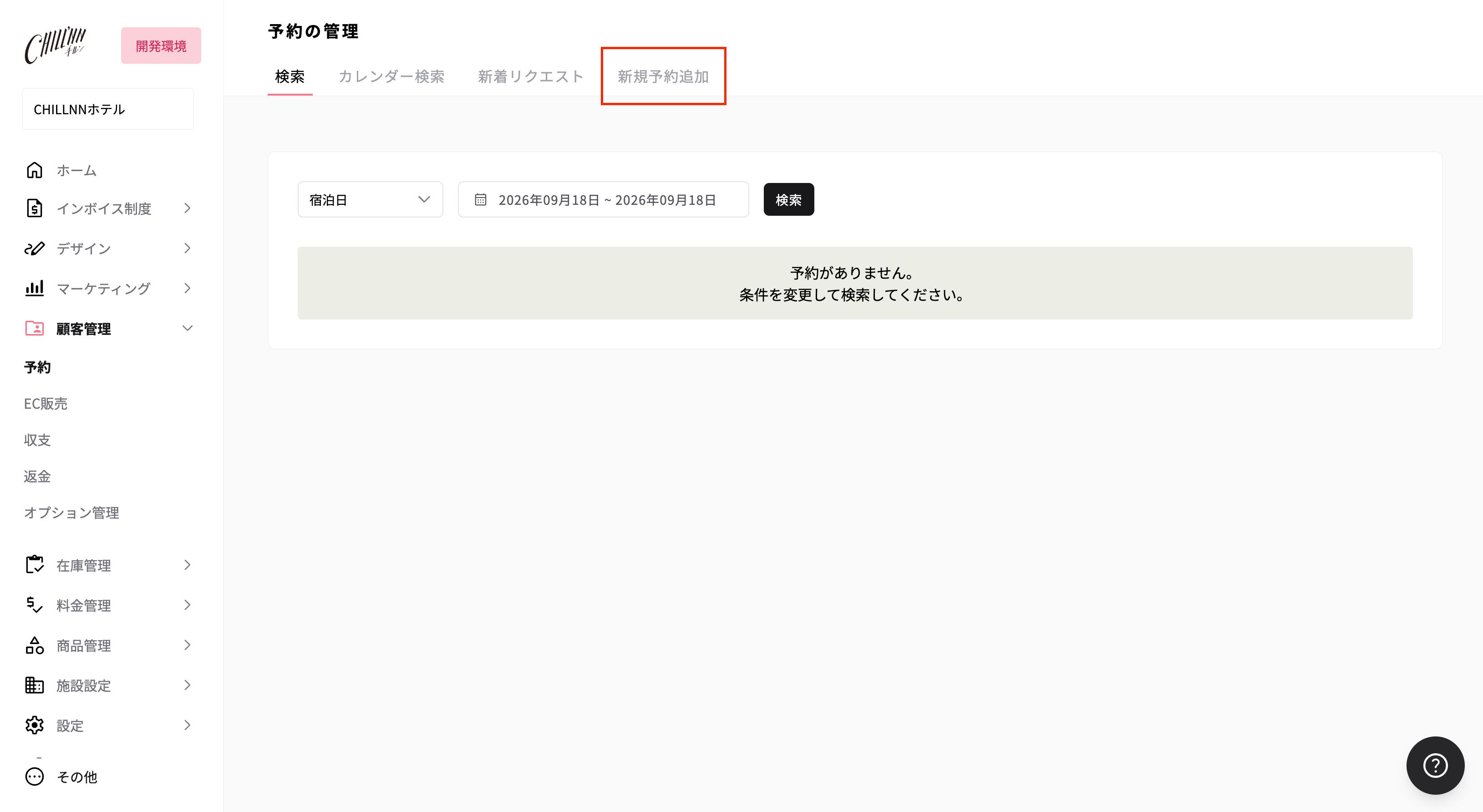This screenshot has width=1483, height=812.
Task: Click the design pen icon
Action: 35,249
